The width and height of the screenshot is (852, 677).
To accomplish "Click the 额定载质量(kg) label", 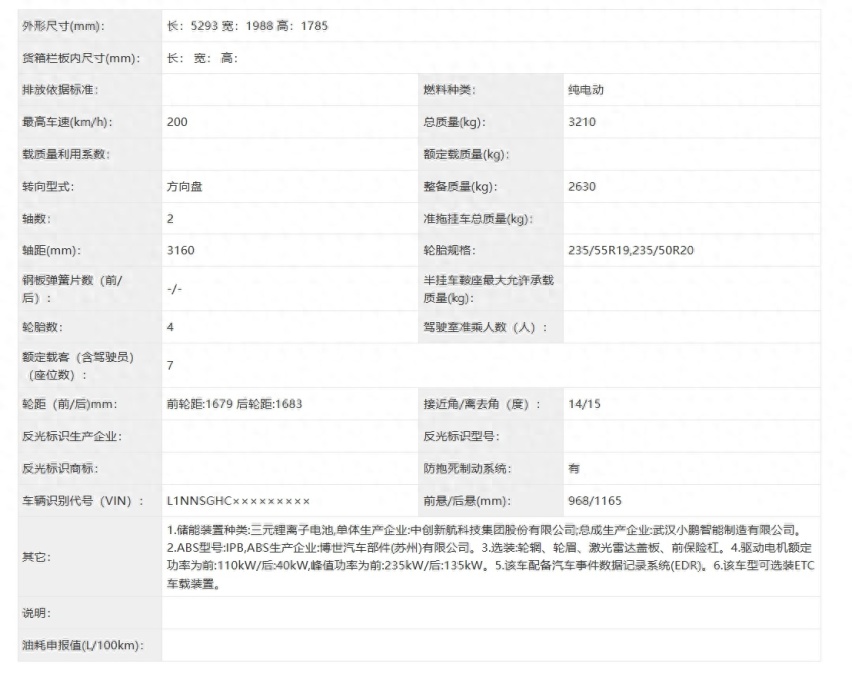I will click(466, 154).
